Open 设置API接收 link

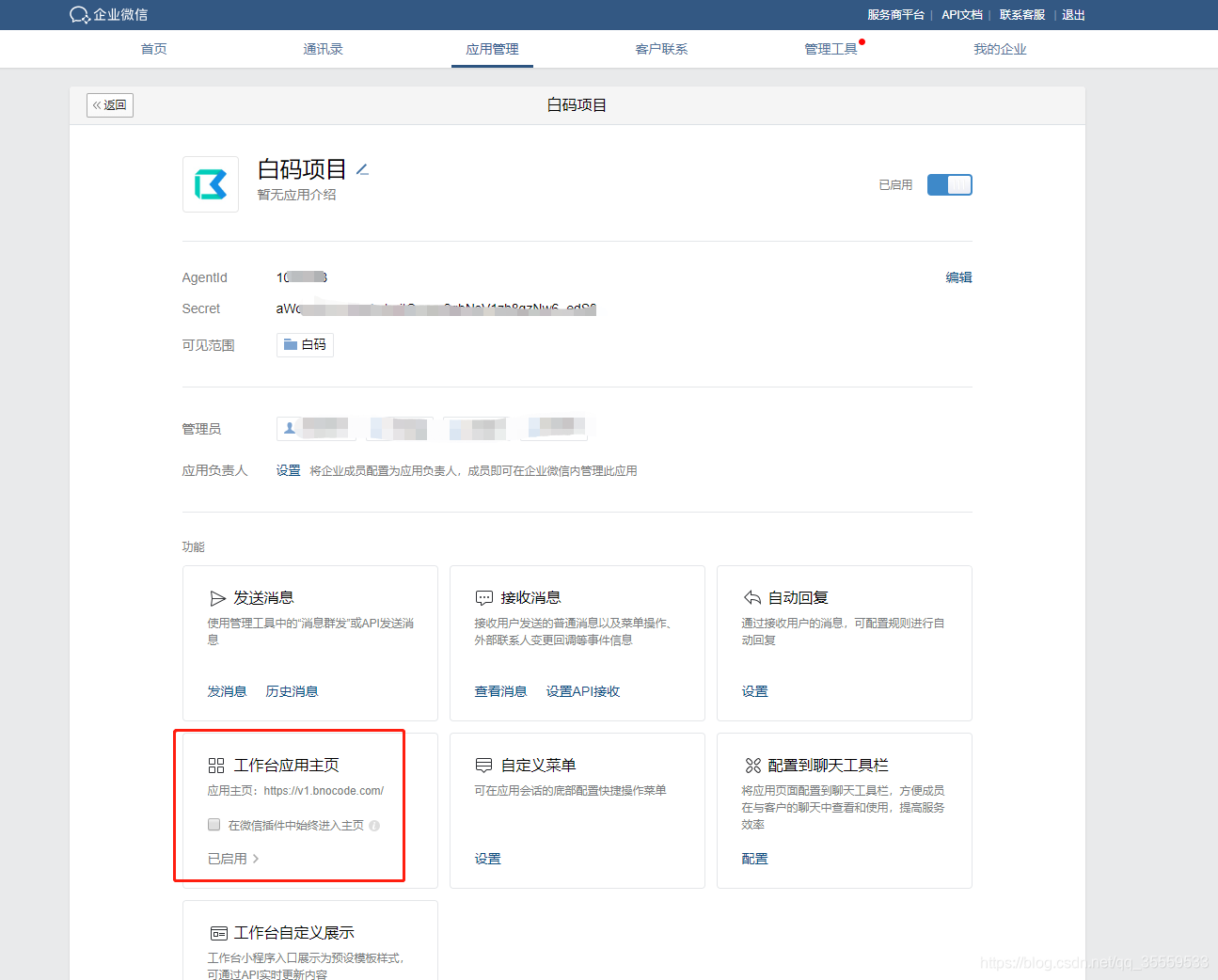(583, 691)
